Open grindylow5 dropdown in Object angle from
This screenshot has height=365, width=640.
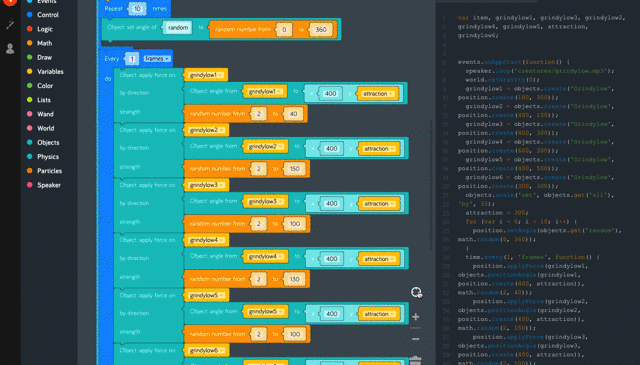pos(265,312)
